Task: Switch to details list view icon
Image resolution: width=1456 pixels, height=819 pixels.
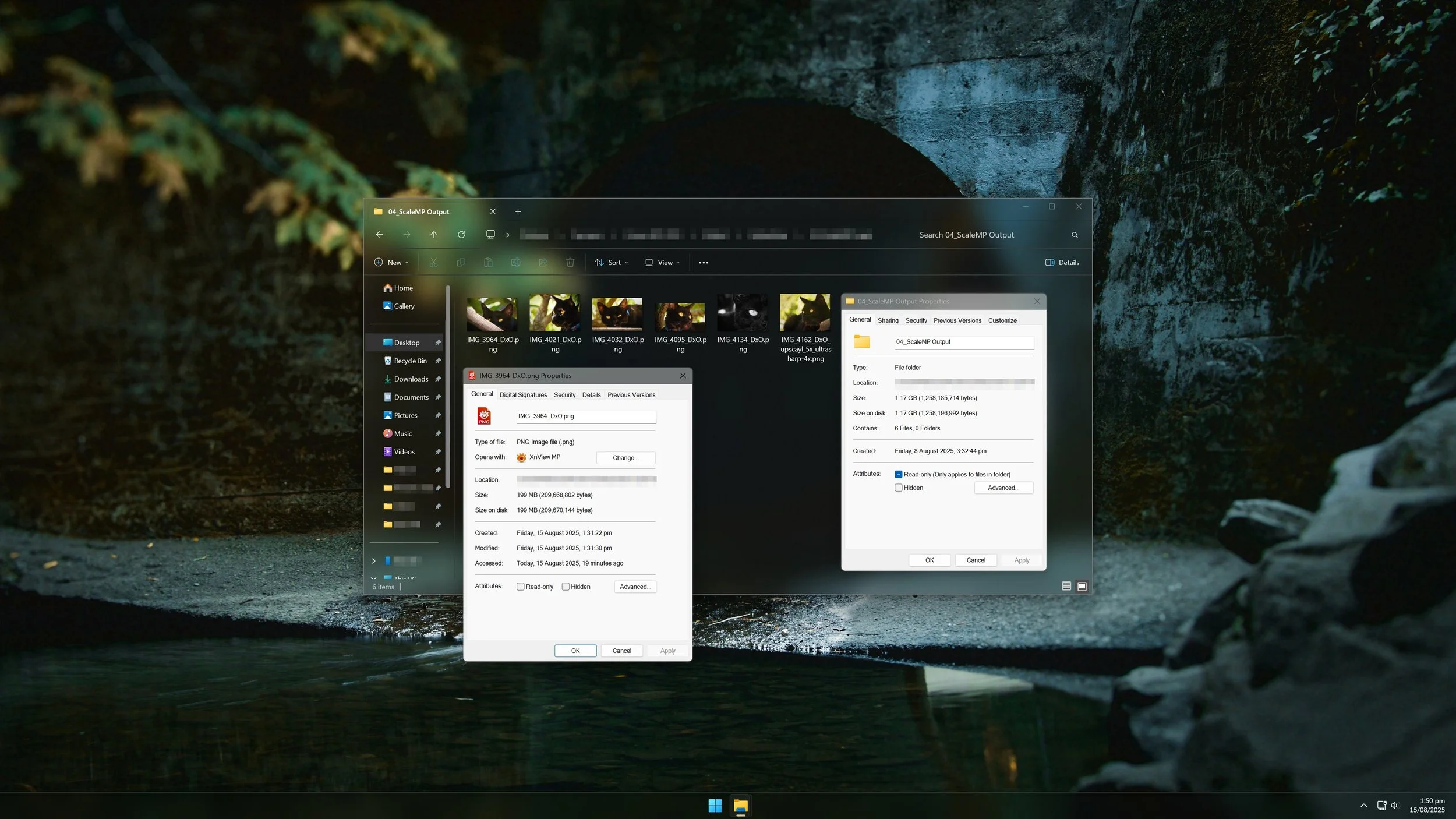Action: [x=1066, y=587]
